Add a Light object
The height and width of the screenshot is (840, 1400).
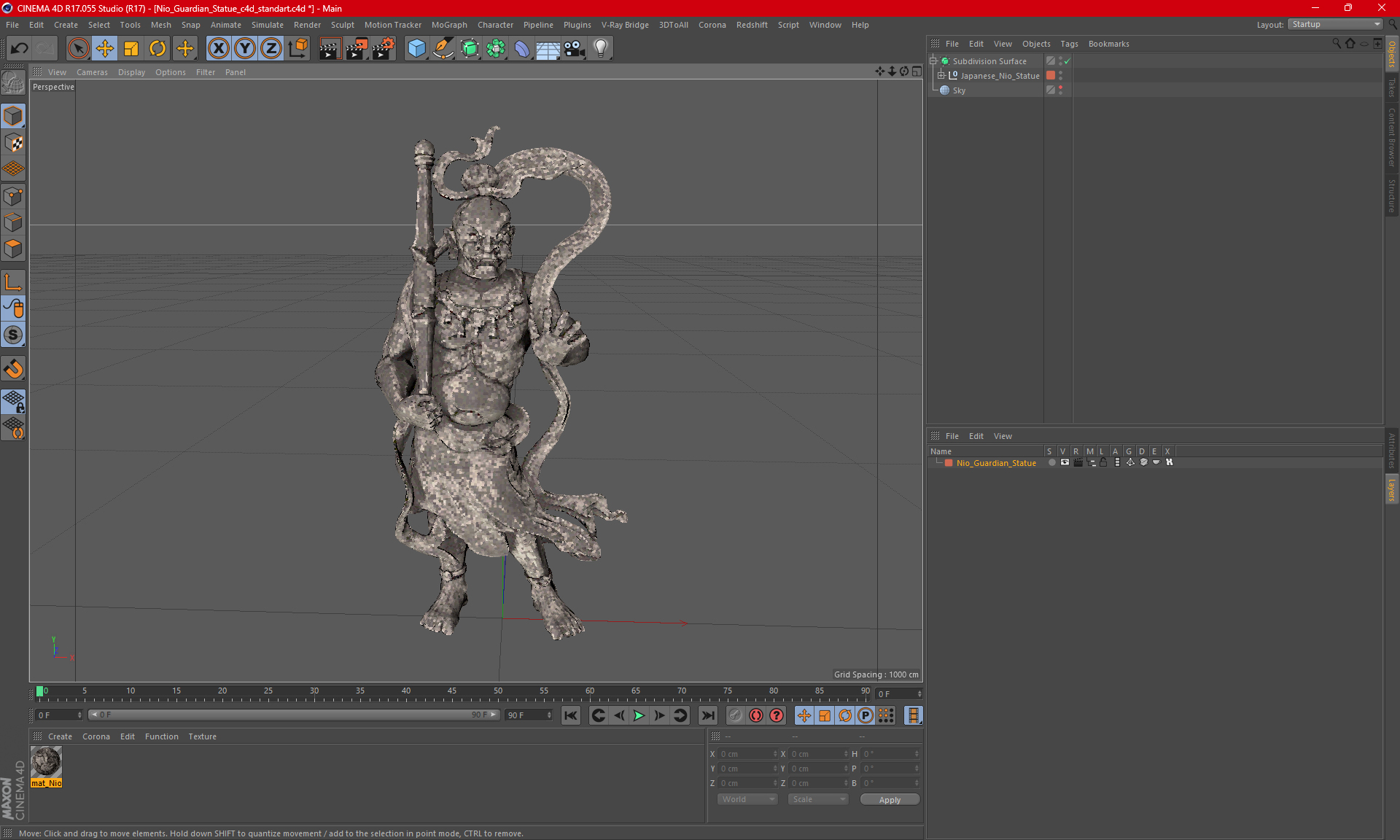(x=601, y=49)
